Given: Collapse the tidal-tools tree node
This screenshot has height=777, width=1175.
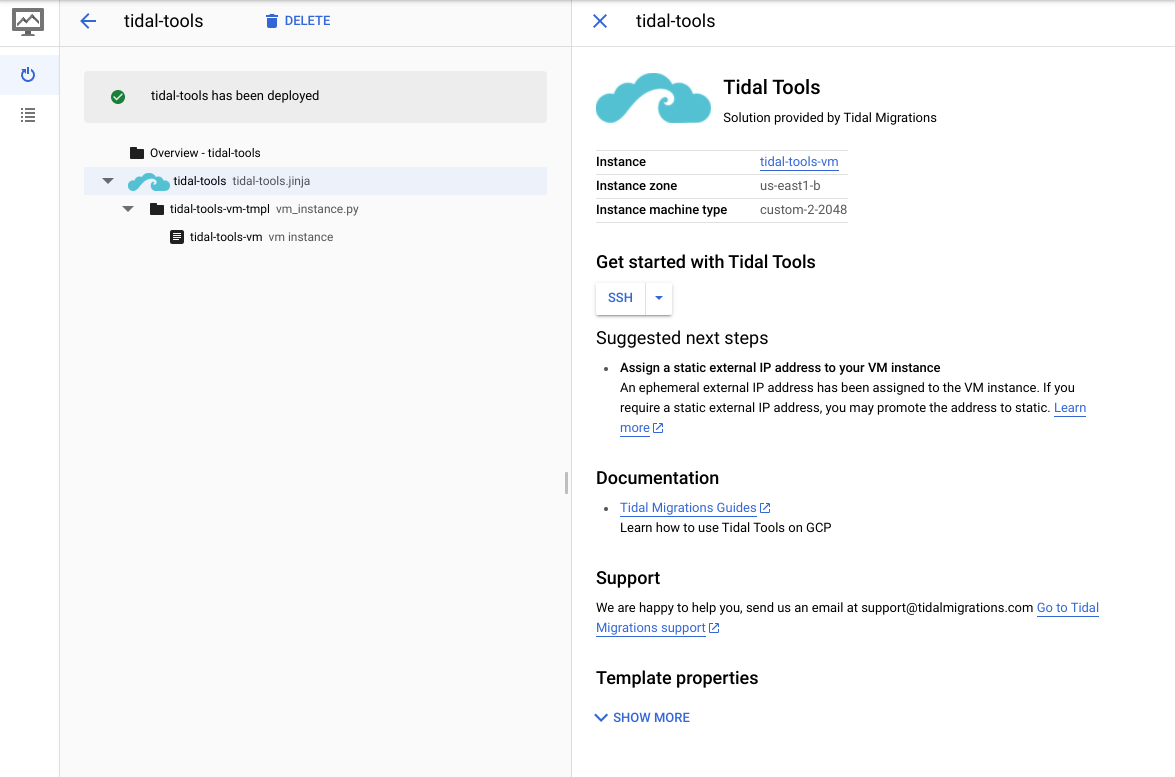Looking at the screenshot, I should 108,181.
